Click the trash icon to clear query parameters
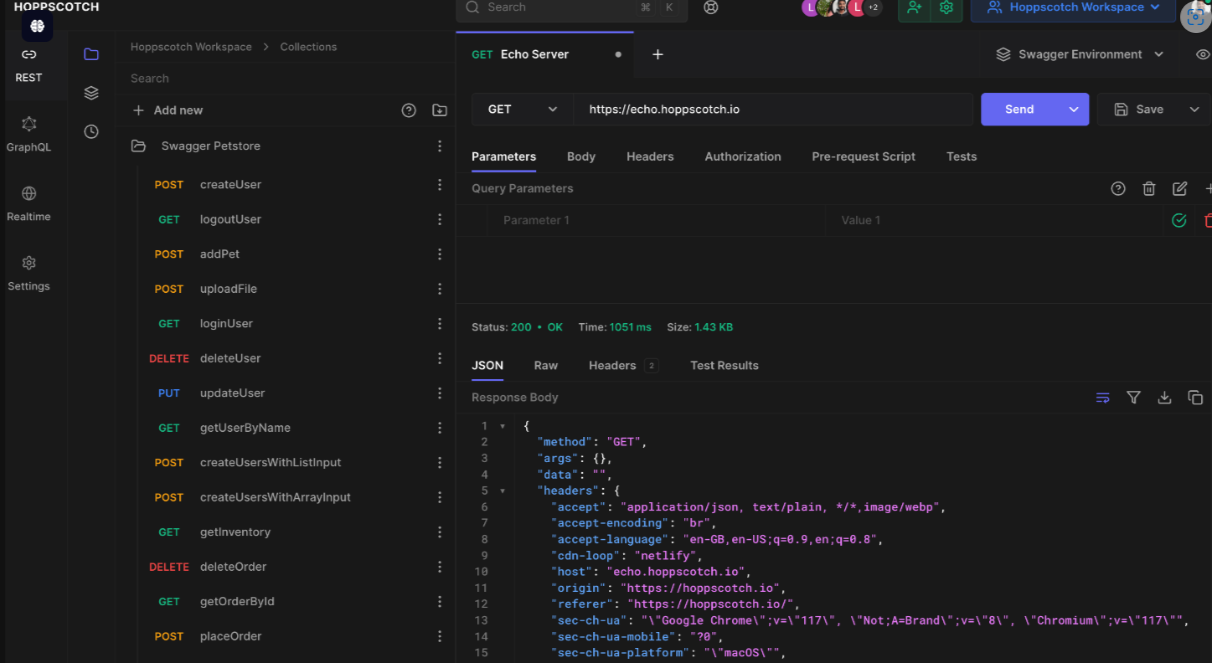1212x663 pixels. 1149,188
